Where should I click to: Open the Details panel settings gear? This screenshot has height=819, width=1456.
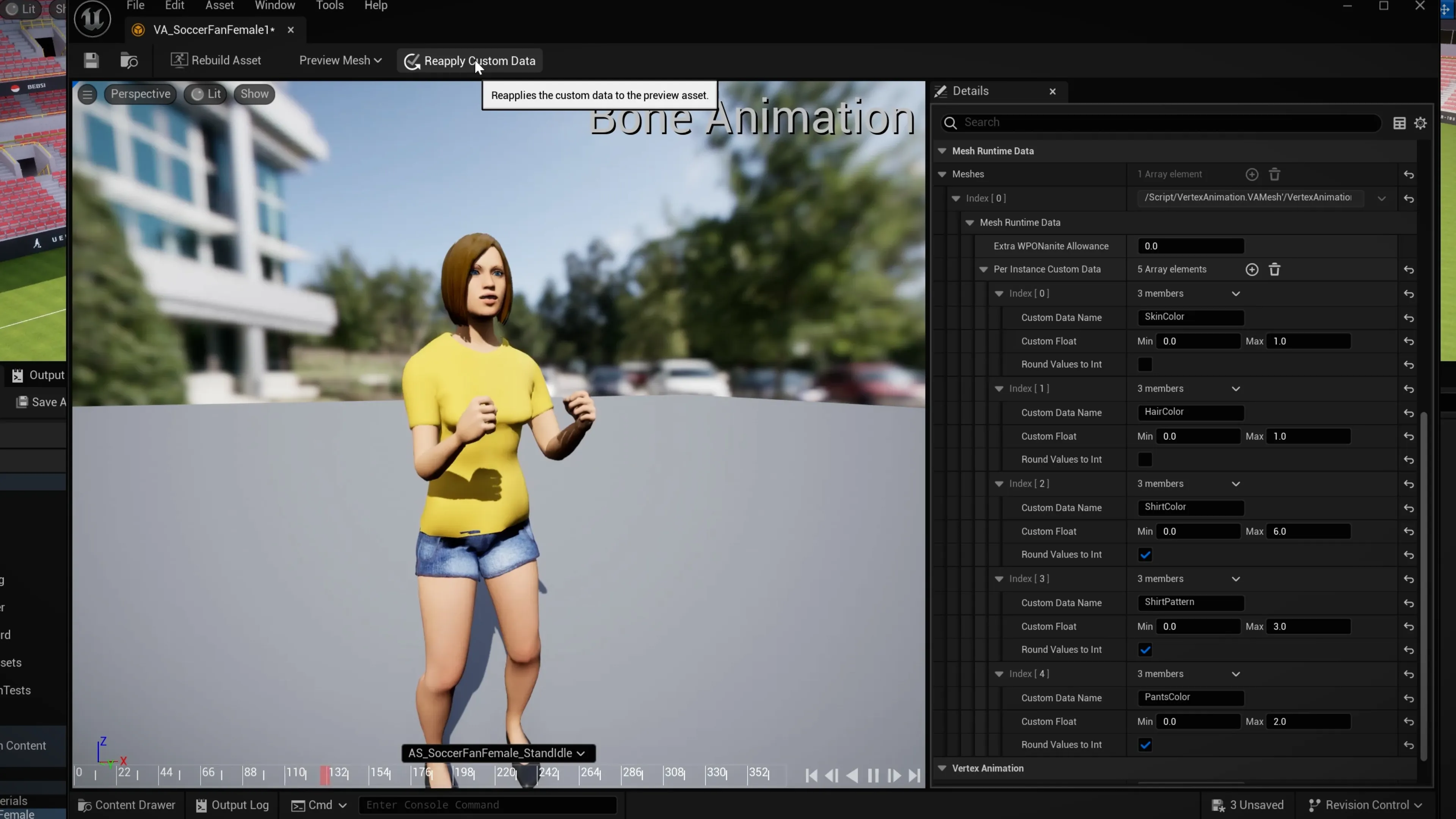pyautogui.click(x=1421, y=122)
